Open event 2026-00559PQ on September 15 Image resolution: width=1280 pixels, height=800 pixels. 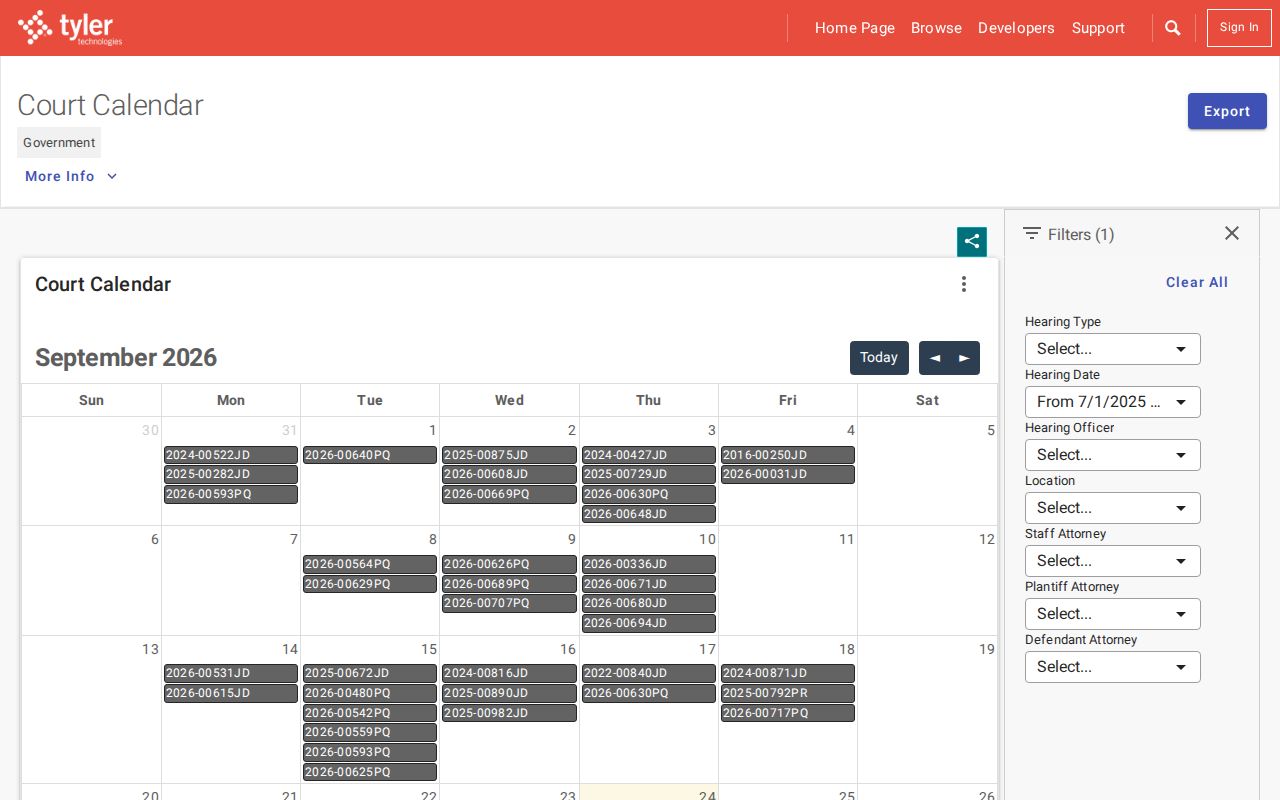370,732
